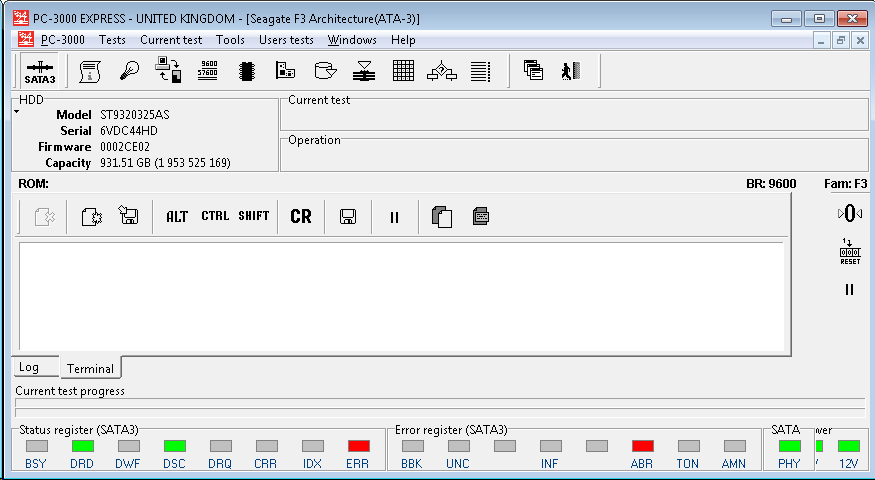
Task: Click the BBK error label
Action: point(412,464)
